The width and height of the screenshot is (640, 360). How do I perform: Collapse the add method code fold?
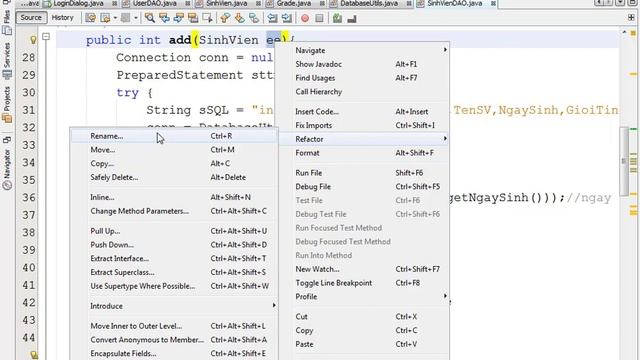pos(46,37)
